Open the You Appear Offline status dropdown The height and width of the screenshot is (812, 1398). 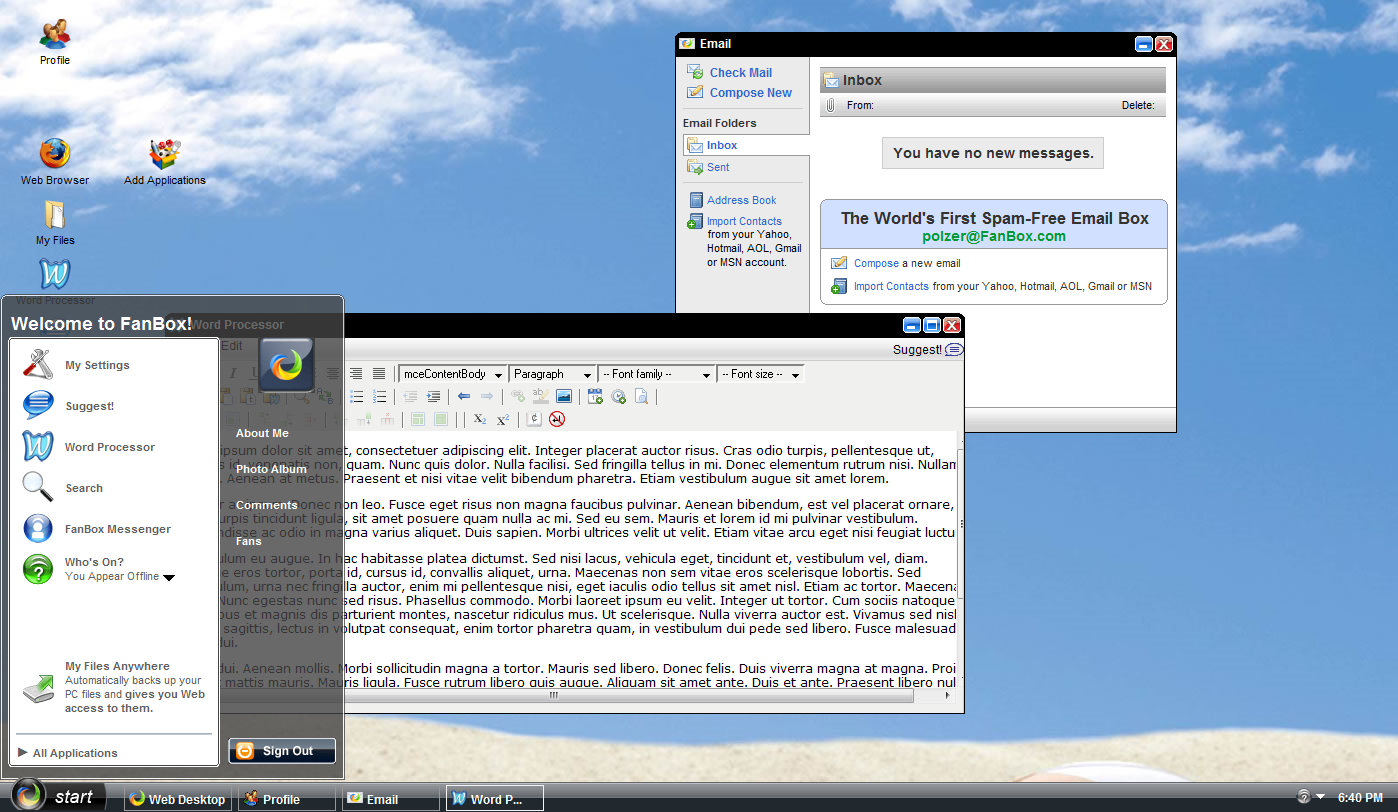point(169,578)
